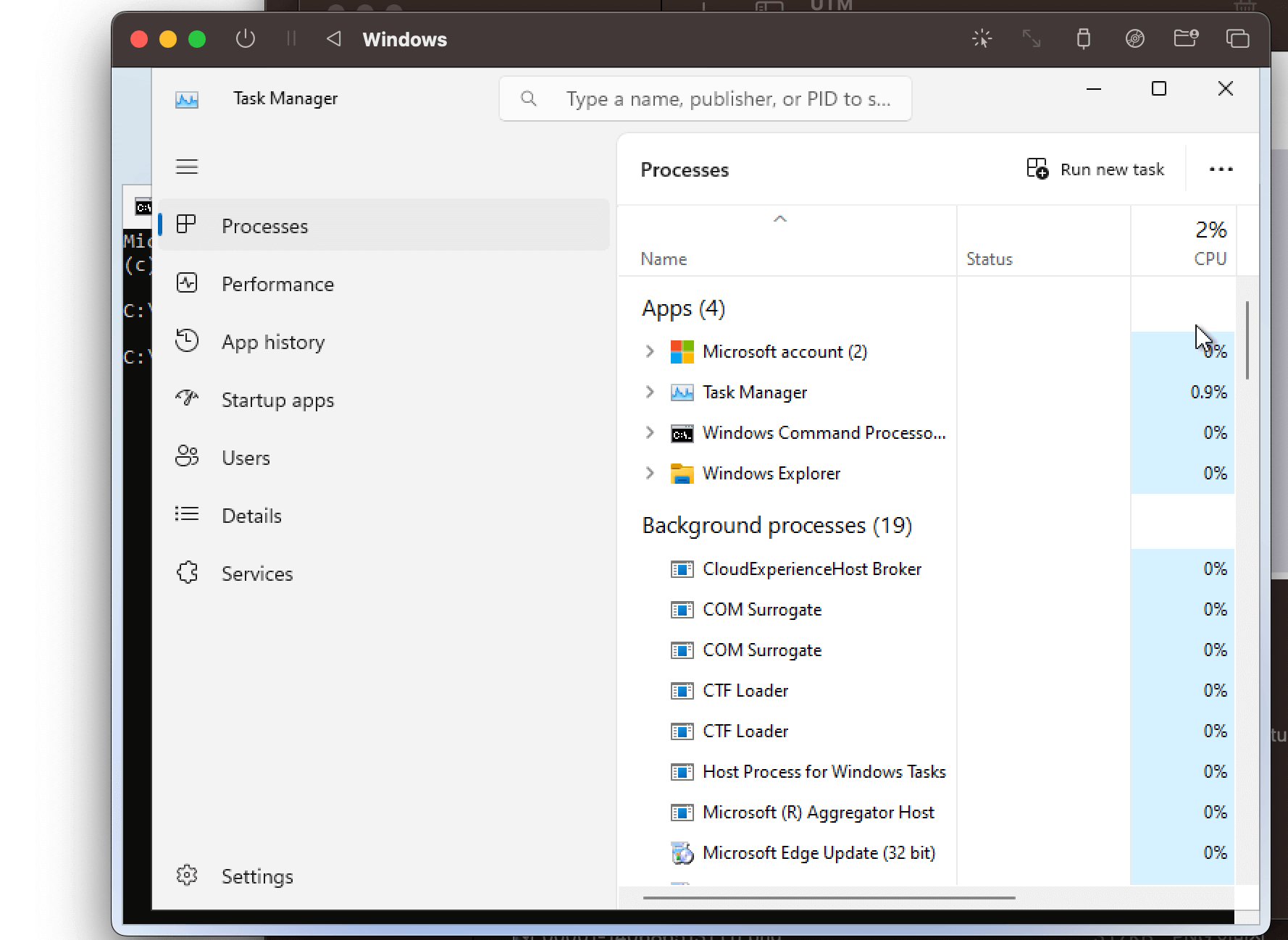This screenshot has height=940, width=1288.
Task: Open Task Manager Settings
Action: pos(384,876)
